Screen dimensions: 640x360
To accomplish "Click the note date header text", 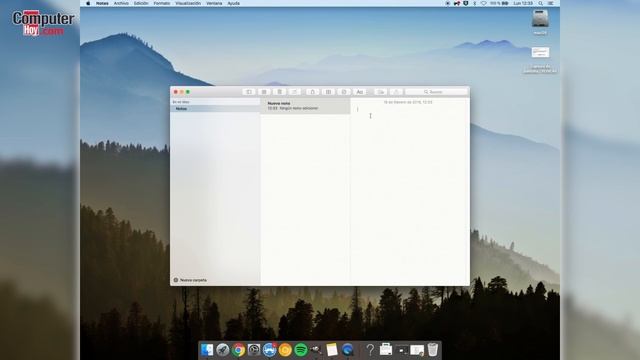I will 408,102.
